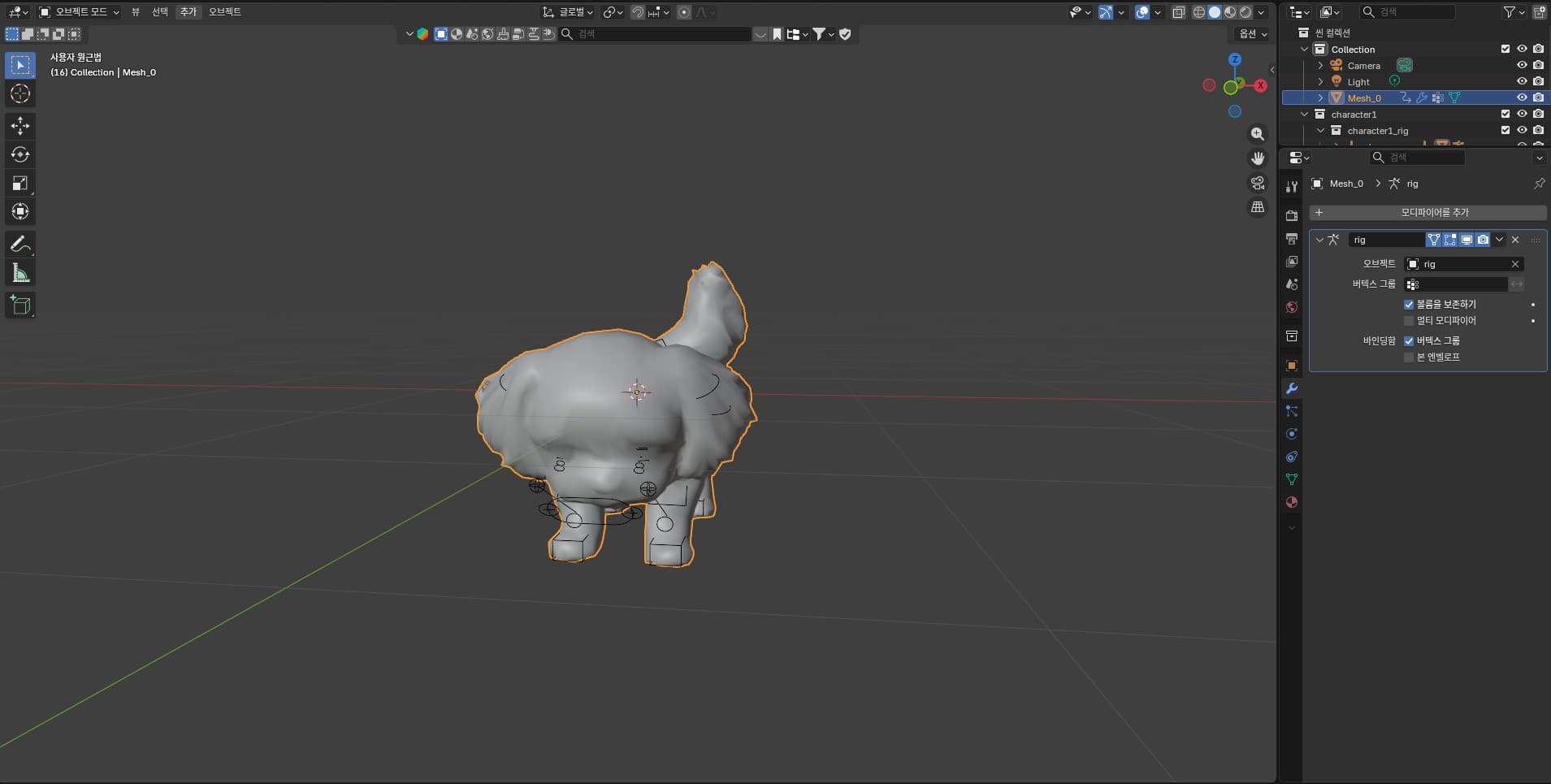Uncheck character1 collection checkbox
The width and height of the screenshot is (1551, 784).
click(x=1506, y=114)
